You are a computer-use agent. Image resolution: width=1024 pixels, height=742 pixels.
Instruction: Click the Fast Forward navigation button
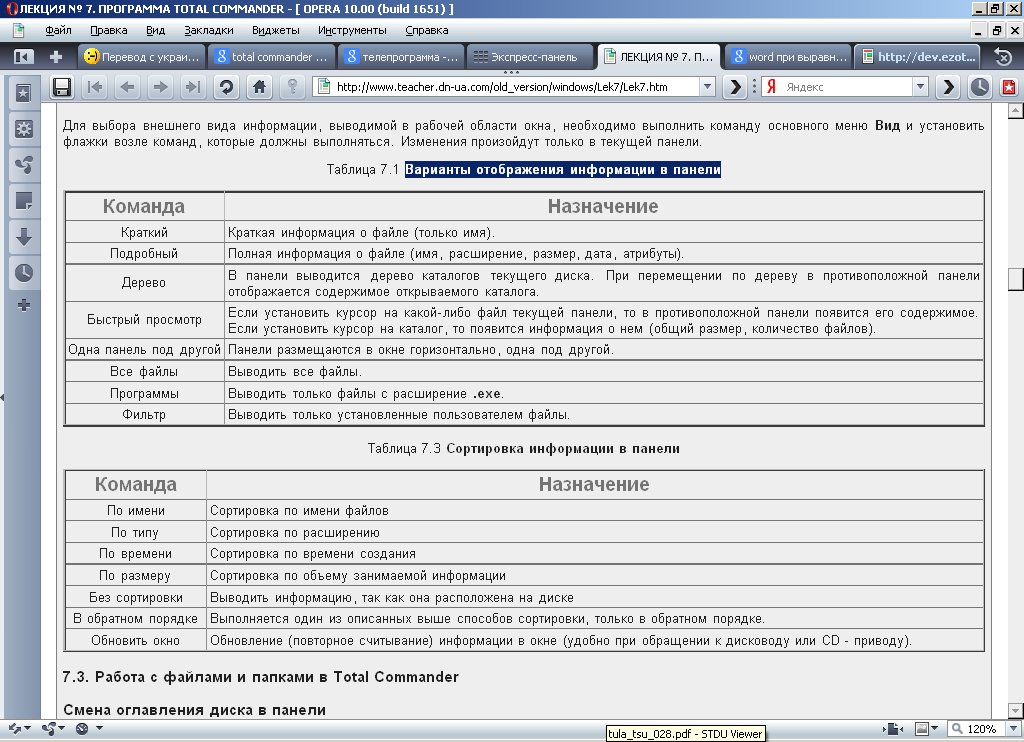(x=193, y=87)
